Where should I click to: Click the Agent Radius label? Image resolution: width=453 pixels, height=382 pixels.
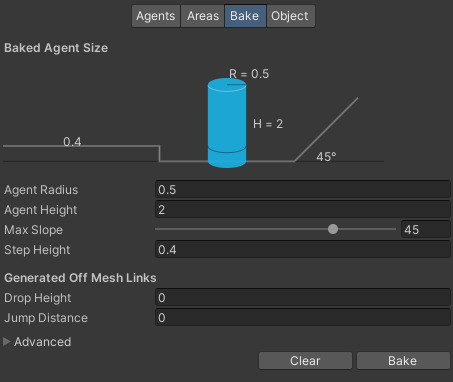[x=41, y=190]
